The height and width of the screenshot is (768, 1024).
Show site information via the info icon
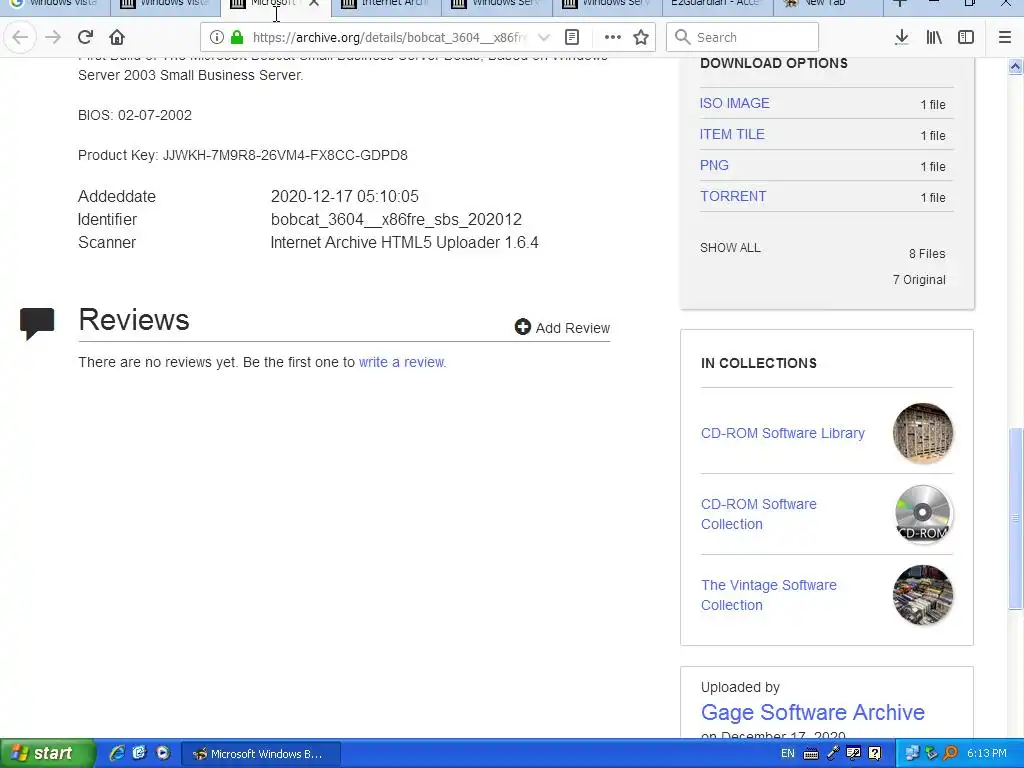click(217, 37)
